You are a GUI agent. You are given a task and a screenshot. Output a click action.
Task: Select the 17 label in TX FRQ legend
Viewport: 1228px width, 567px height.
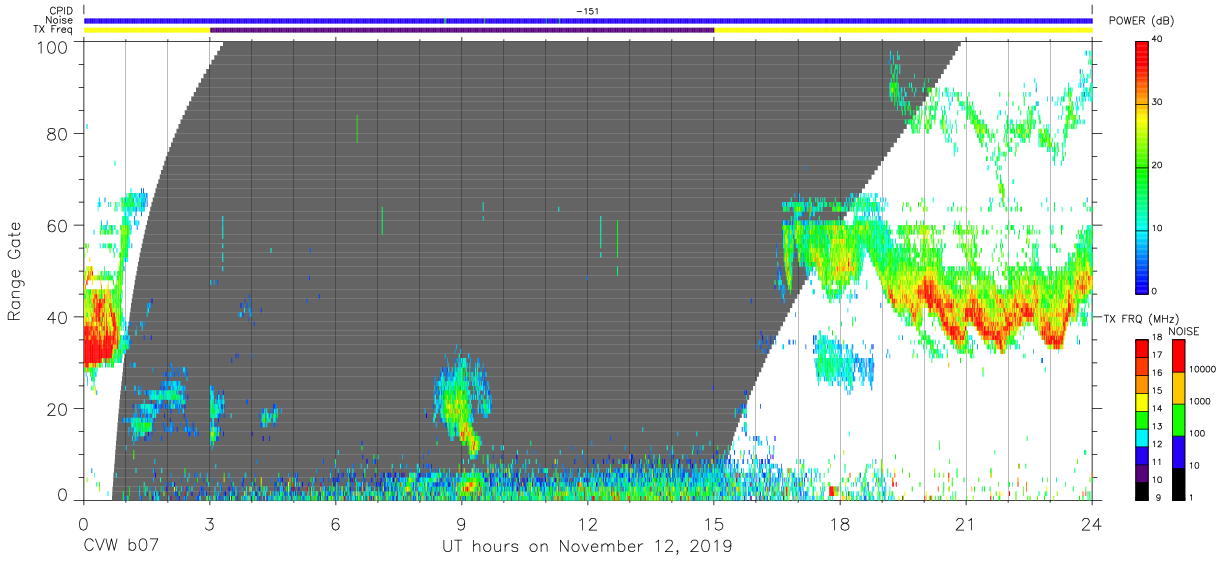tap(1158, 355)
